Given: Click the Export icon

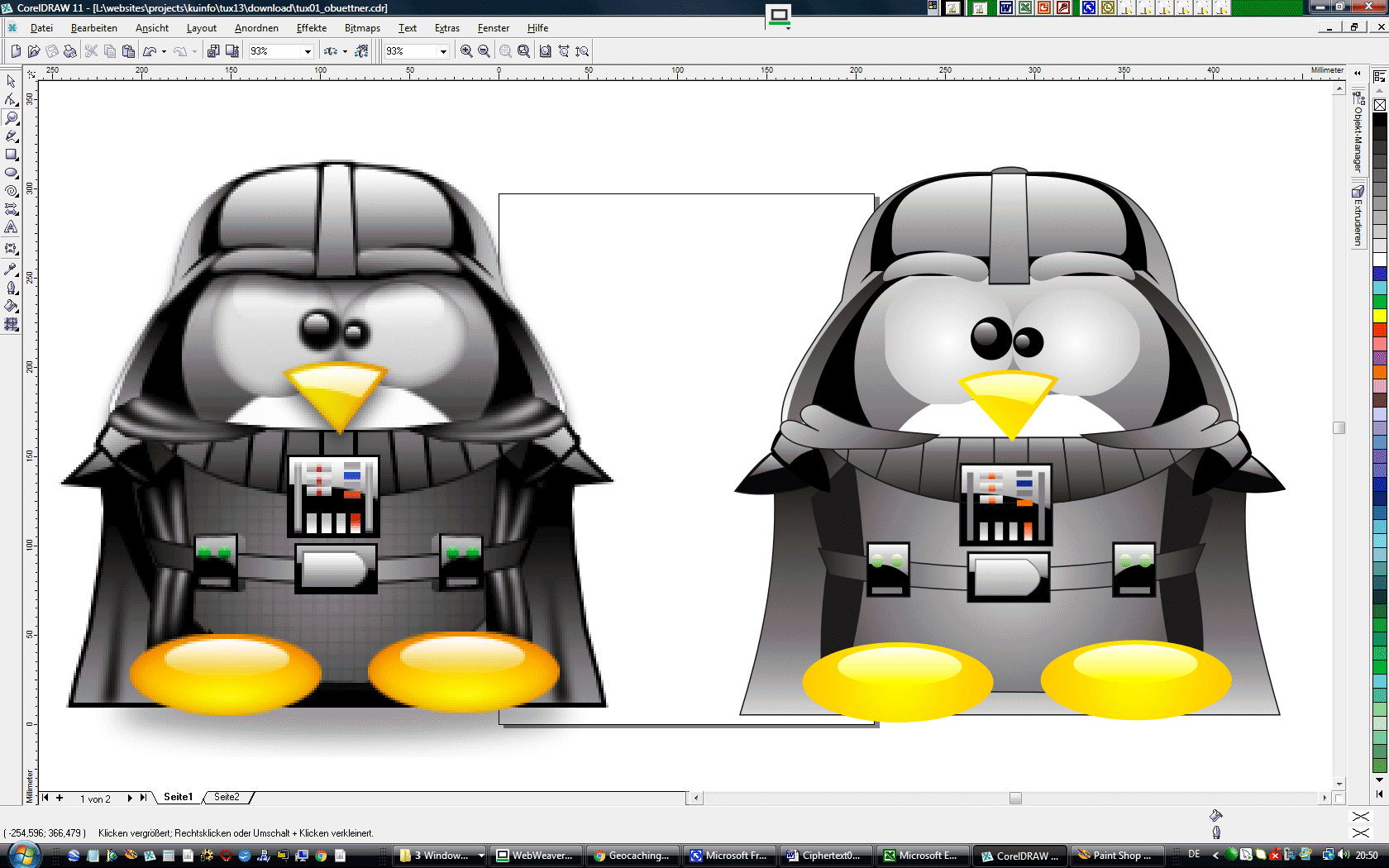Looking at the screenshot, I should coord(232,51).
